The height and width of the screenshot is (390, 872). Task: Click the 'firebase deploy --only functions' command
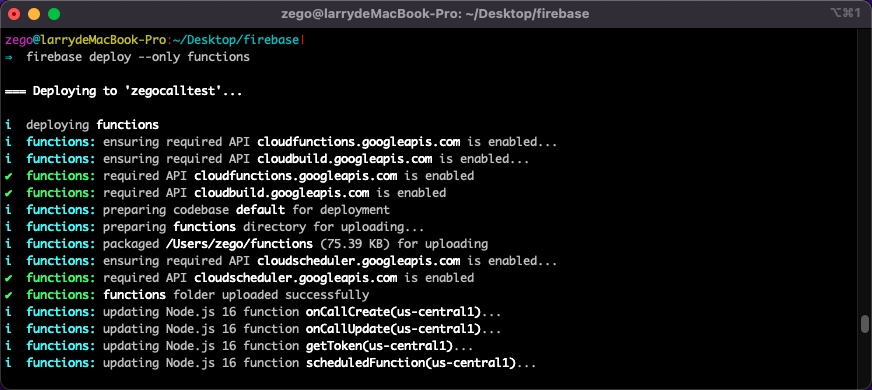pos(138,57)
